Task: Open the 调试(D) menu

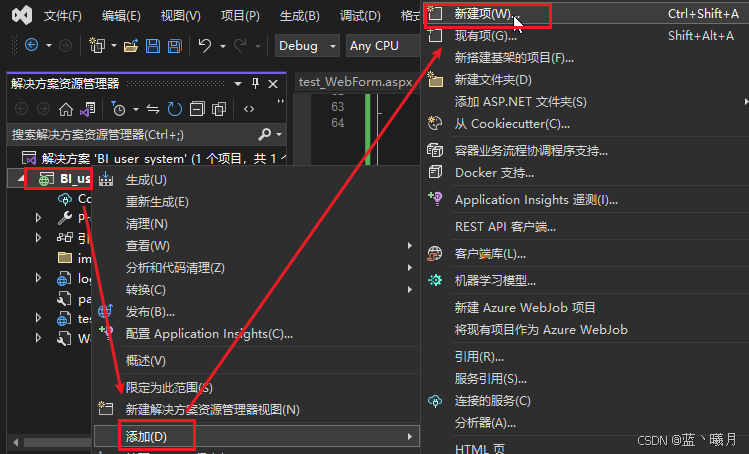Action: [360, 16]
